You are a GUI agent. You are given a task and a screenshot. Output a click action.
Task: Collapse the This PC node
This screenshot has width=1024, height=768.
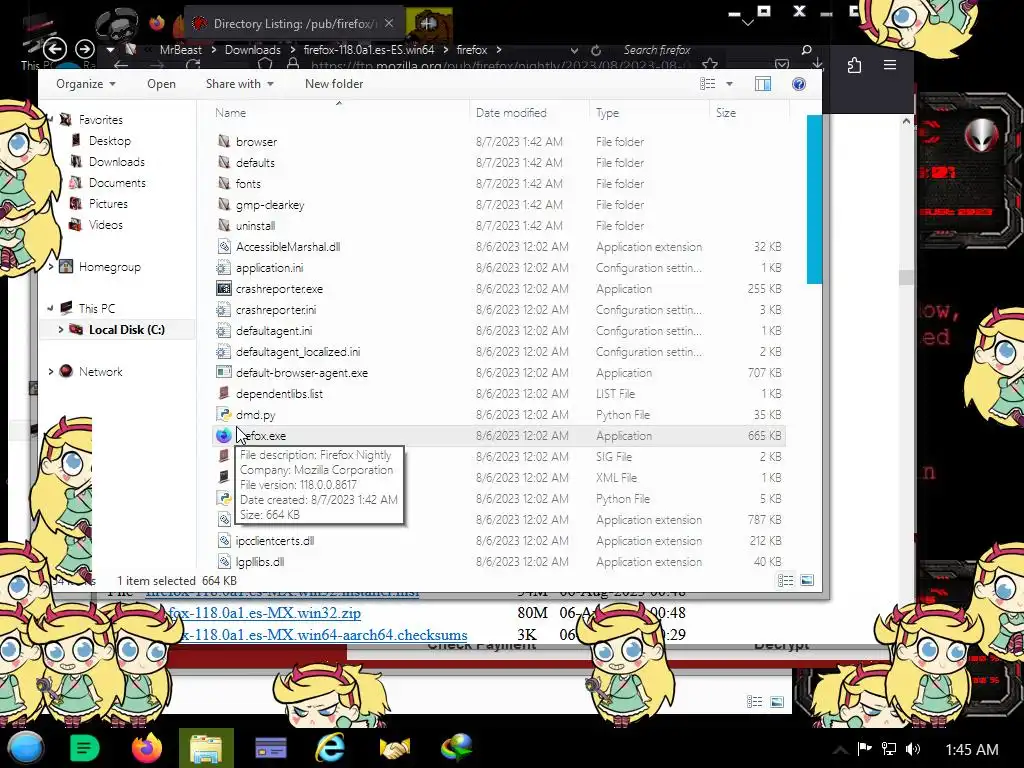click(50, 308)
